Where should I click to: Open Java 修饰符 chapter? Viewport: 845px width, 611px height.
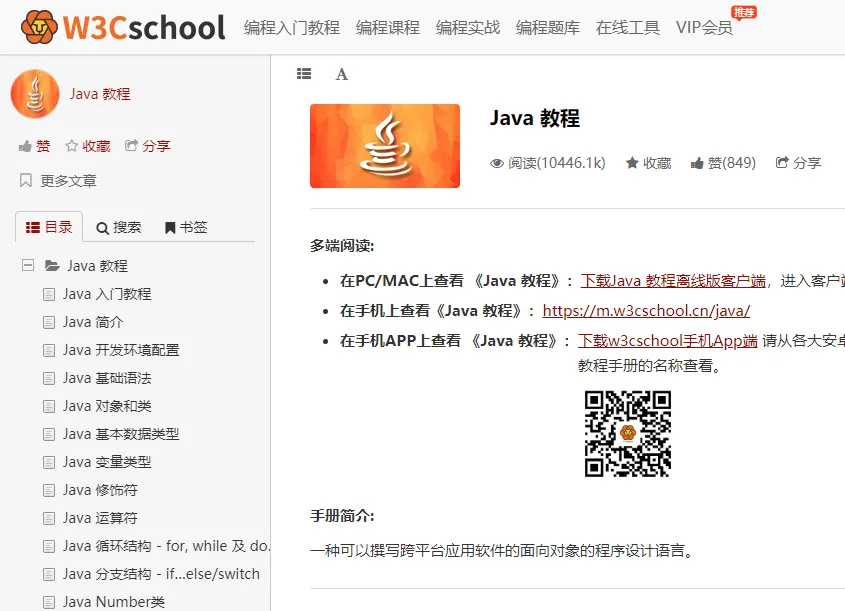click(x=100, y=490)
